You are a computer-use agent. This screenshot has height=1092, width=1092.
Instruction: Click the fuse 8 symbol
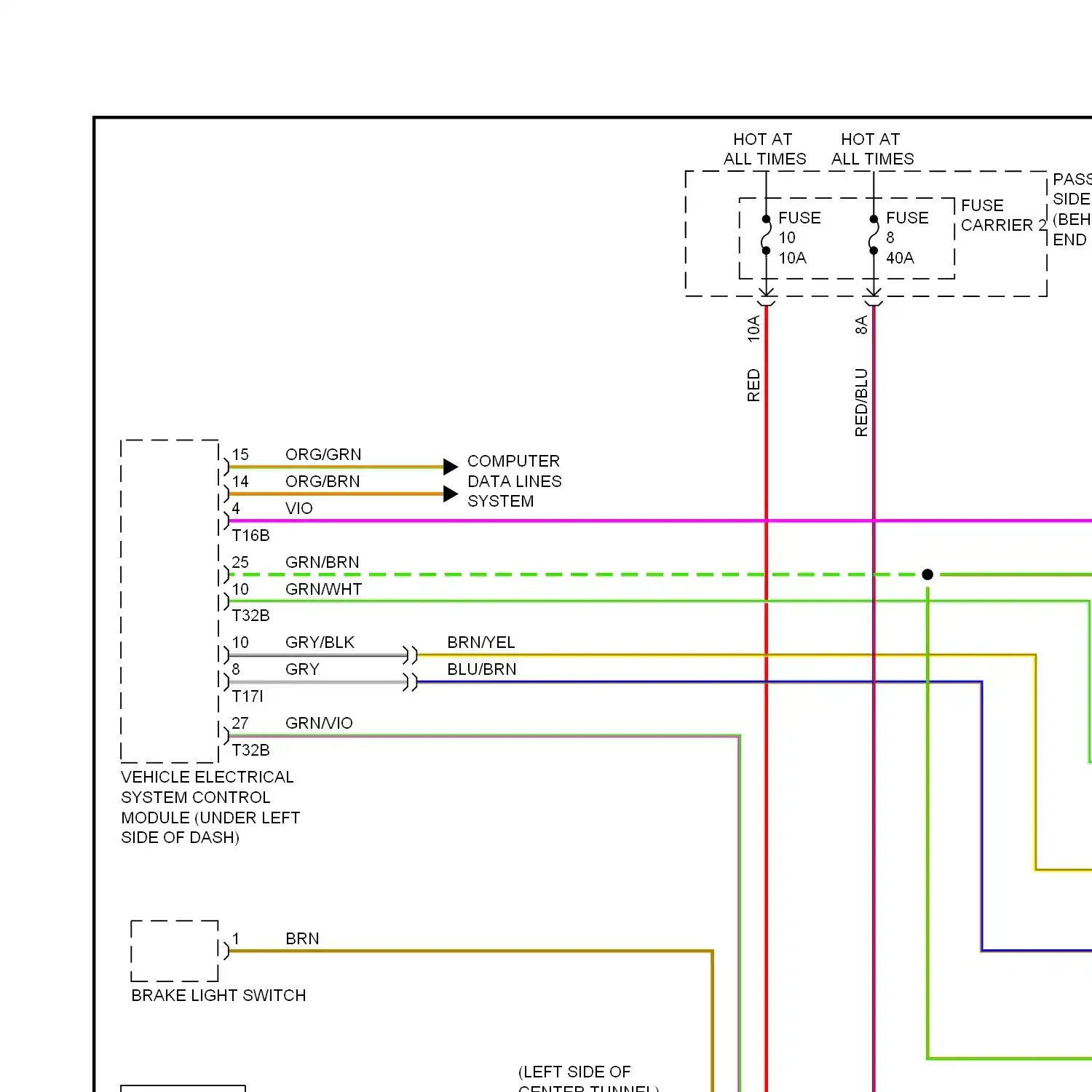[x=874, y=234]
